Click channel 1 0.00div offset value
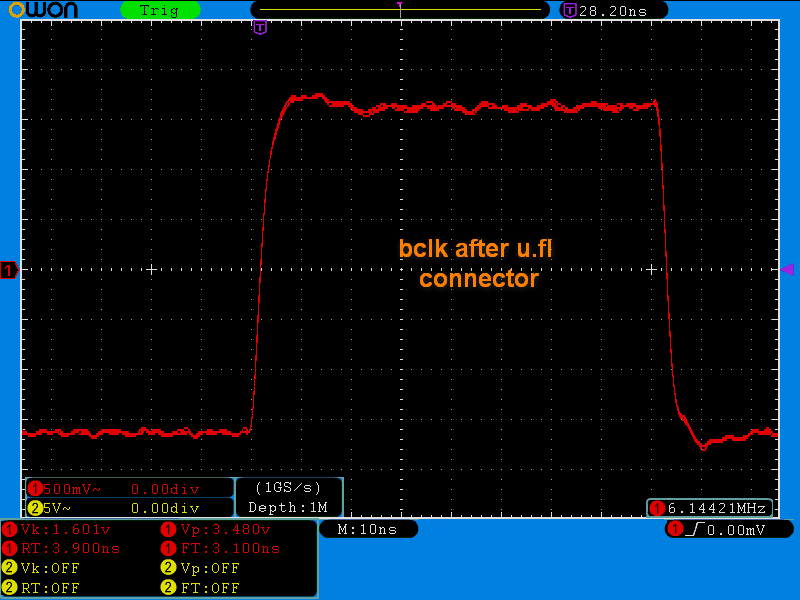 (x=165, y=489)
